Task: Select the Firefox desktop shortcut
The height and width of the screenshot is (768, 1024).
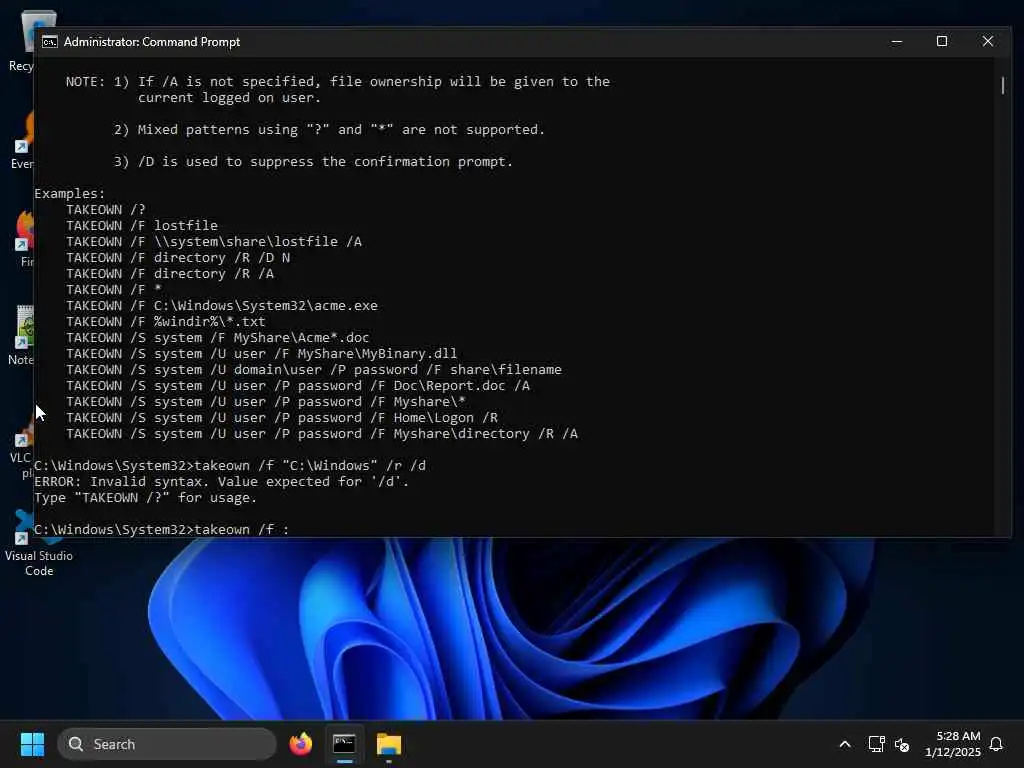Action: (x=23, y=239)
